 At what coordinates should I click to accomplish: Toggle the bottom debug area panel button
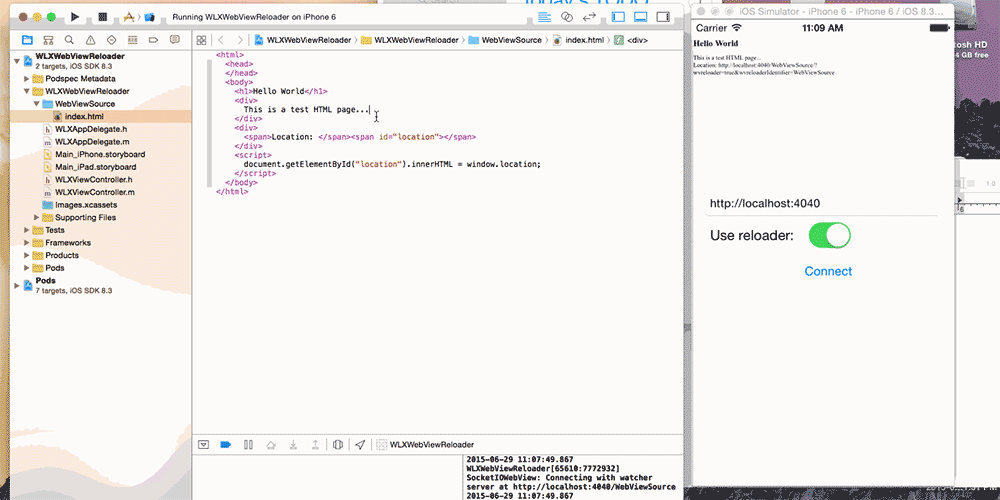[x=640, y=17]
